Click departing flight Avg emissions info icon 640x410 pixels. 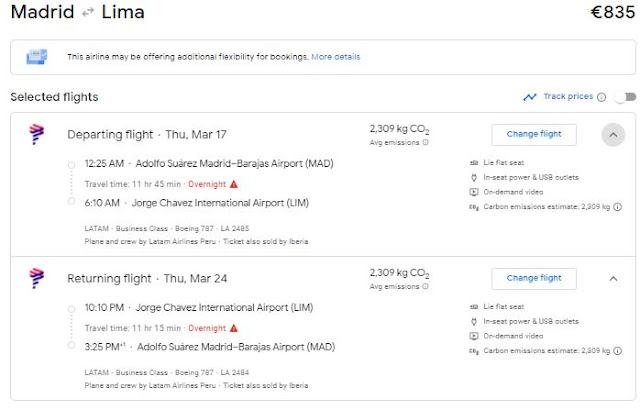(425, 143)
